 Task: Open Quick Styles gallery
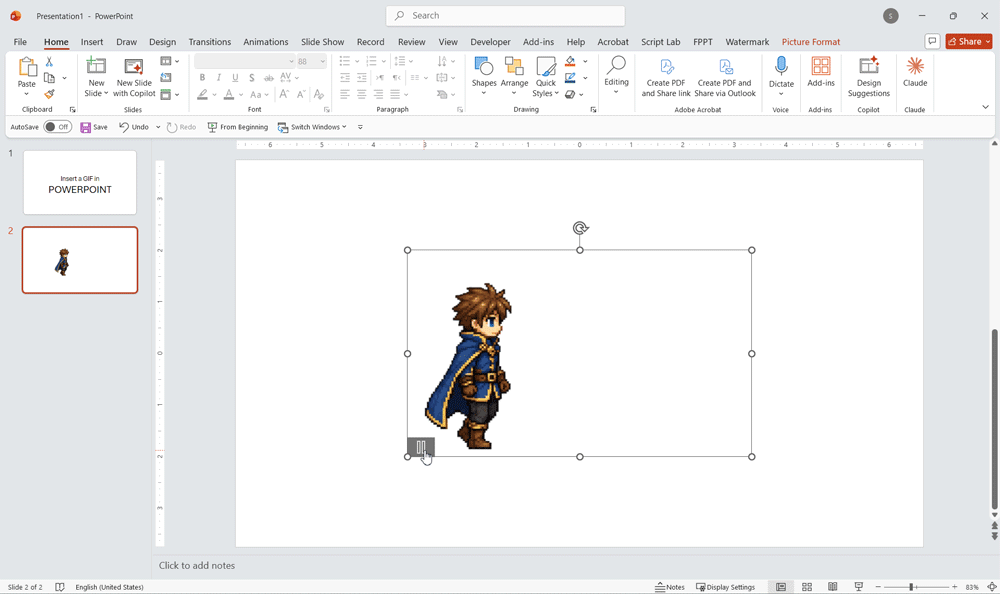click(x=546, y=77)
